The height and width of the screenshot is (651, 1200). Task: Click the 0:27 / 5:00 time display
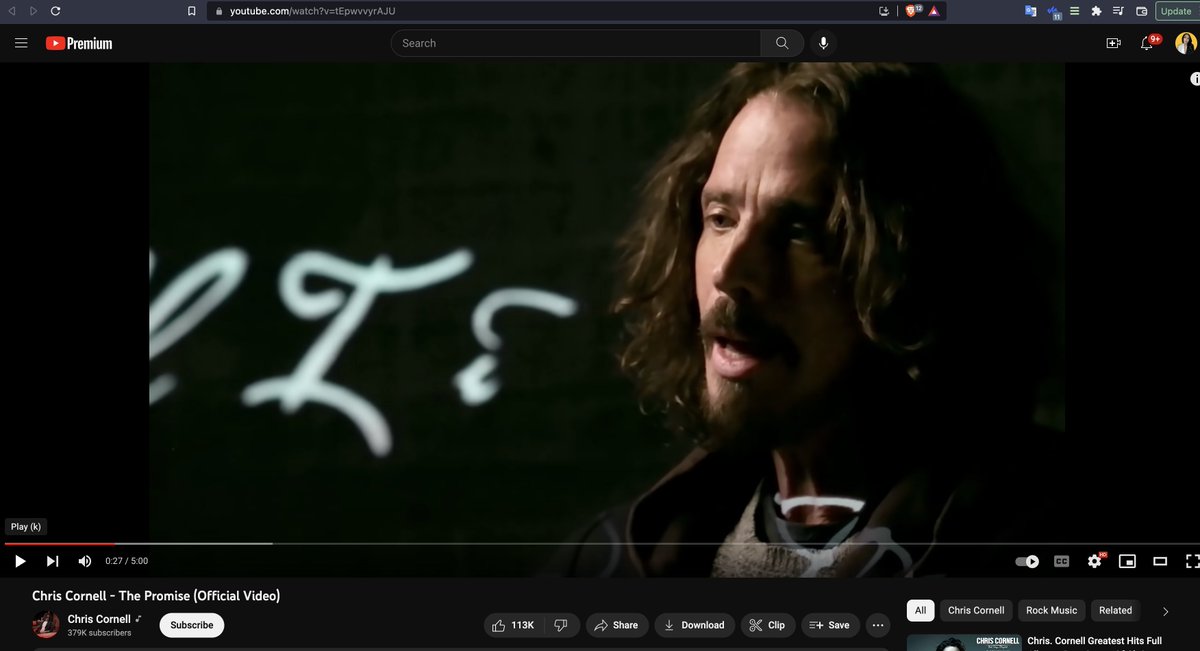pos(126,561)
